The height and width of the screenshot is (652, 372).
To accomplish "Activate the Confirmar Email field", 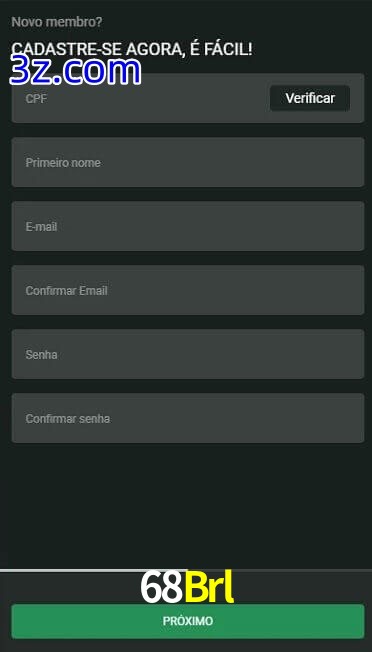I will click(188, 290).
